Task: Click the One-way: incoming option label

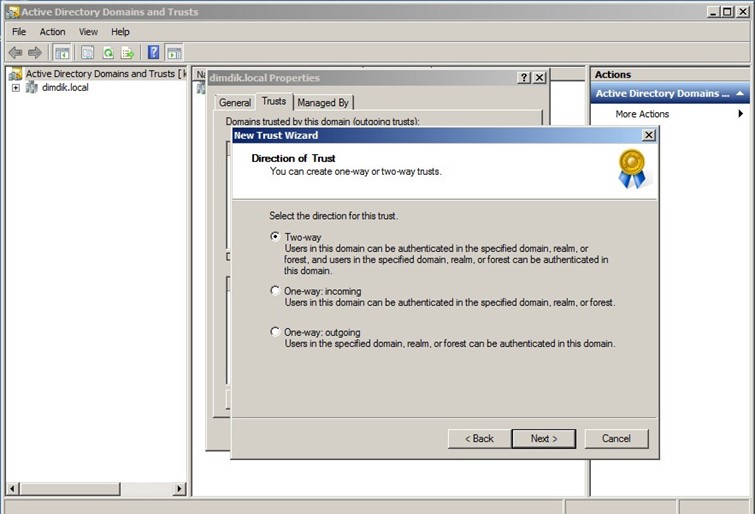Action: (322, 291)
